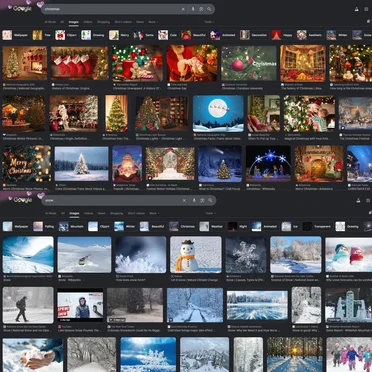Open Tools dropdown under christmas search
Image resolution: width=372 pixels, height=372 pixels.
click(x=210, y=22)
